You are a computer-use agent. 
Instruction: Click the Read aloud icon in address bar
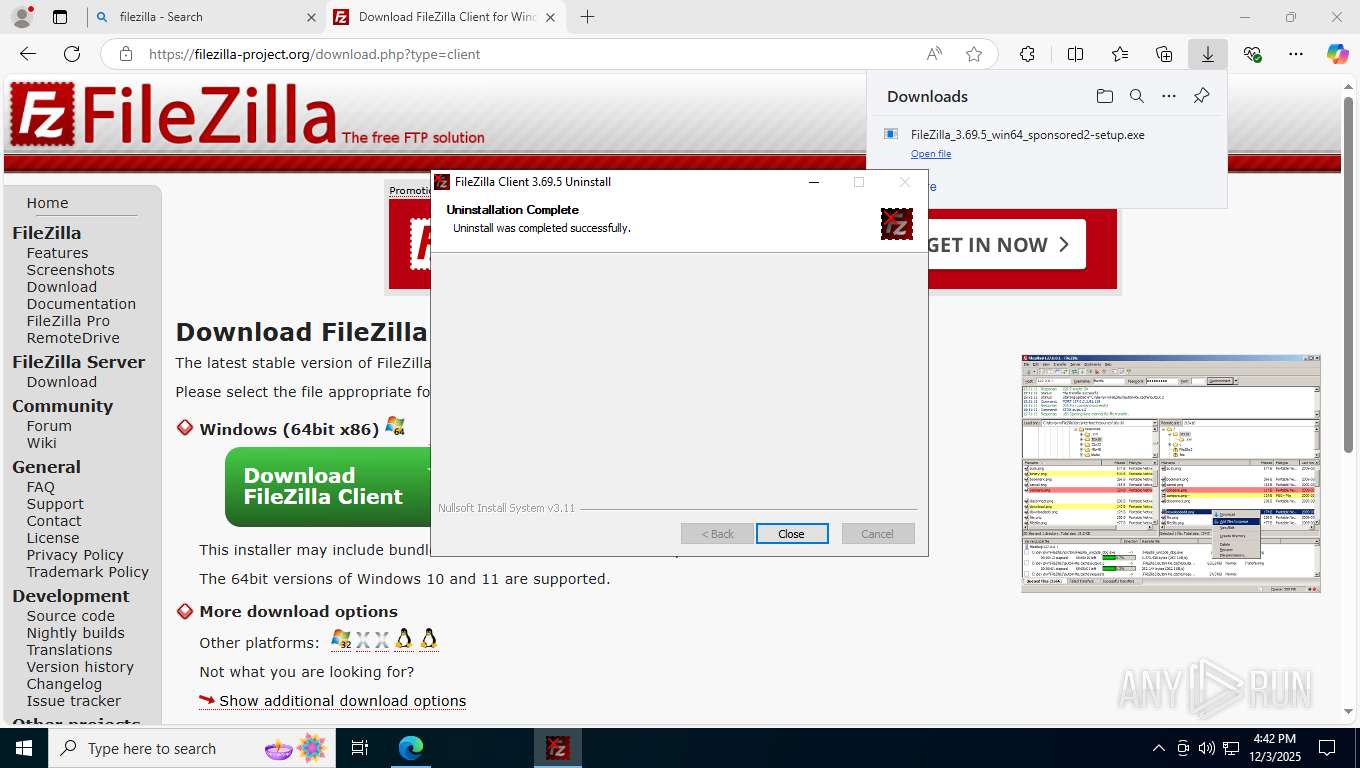tap(933, 54)
